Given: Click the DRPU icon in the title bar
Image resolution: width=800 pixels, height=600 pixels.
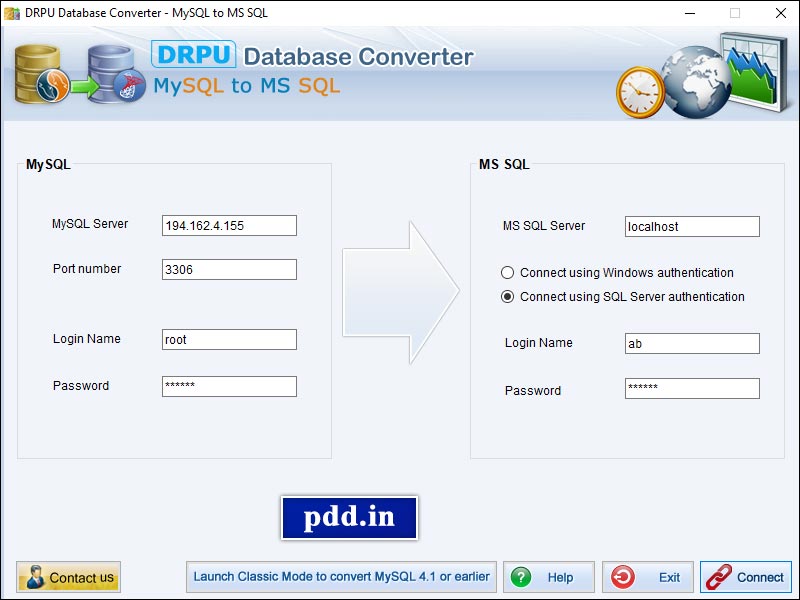Looking at the screenshot, I should point(10,13).
